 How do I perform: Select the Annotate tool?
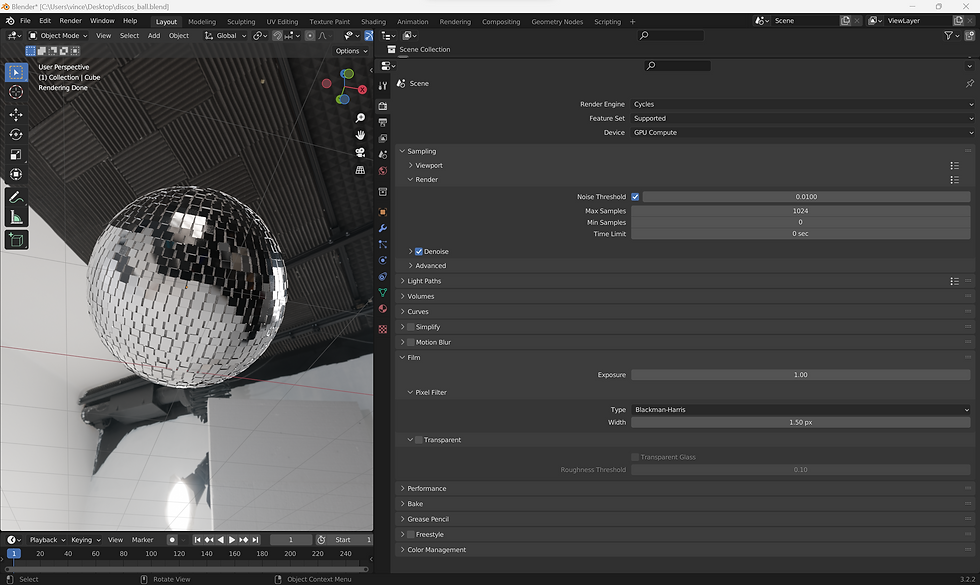pos(16,198)
